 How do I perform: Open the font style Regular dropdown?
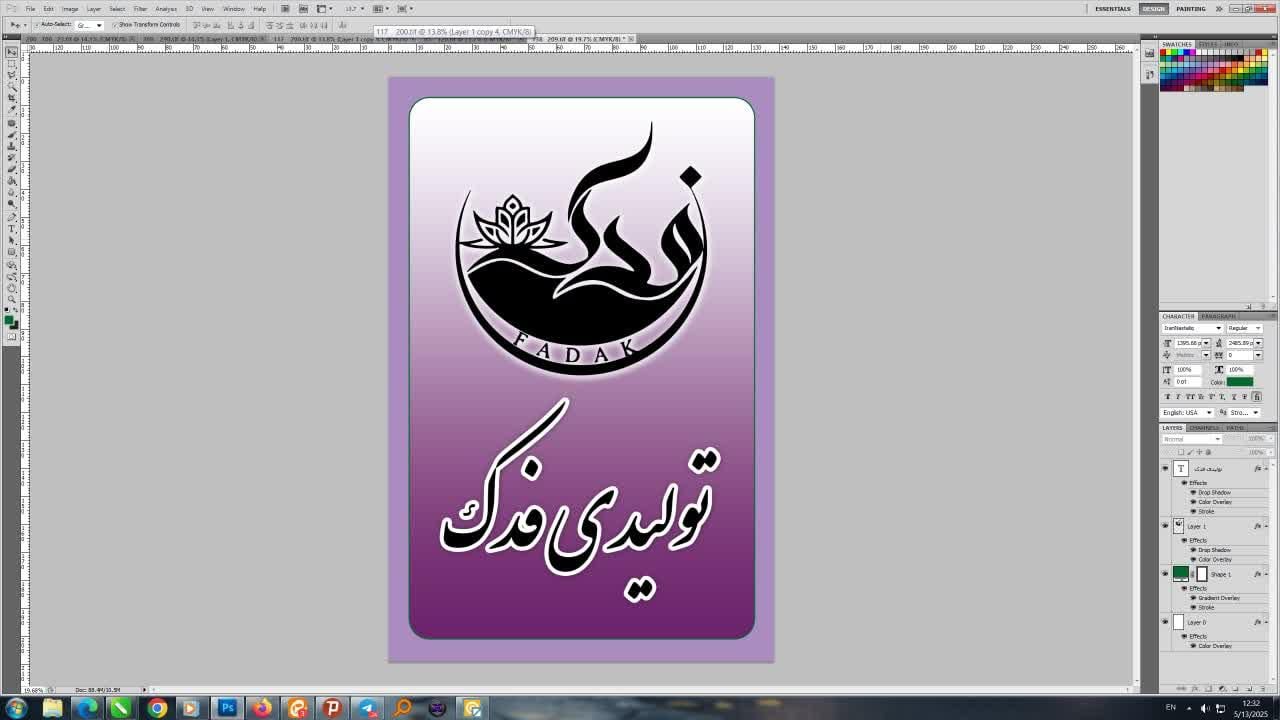pos(1244,328)
